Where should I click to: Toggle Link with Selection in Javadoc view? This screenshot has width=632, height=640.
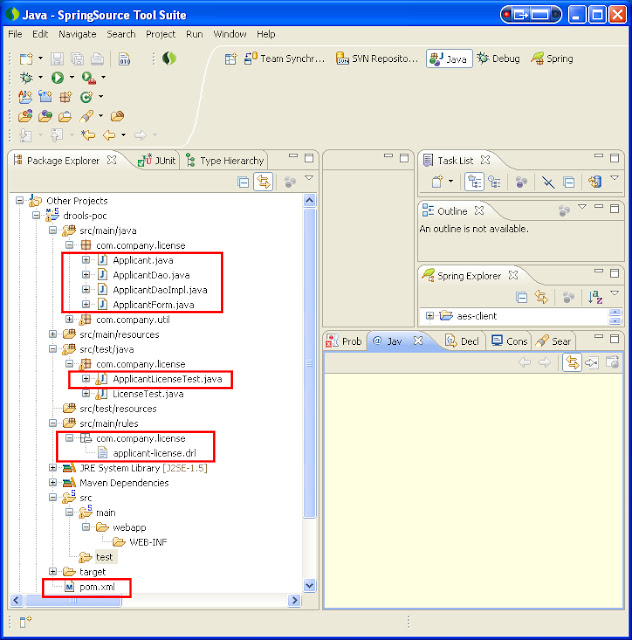click(x=572, y=362)
